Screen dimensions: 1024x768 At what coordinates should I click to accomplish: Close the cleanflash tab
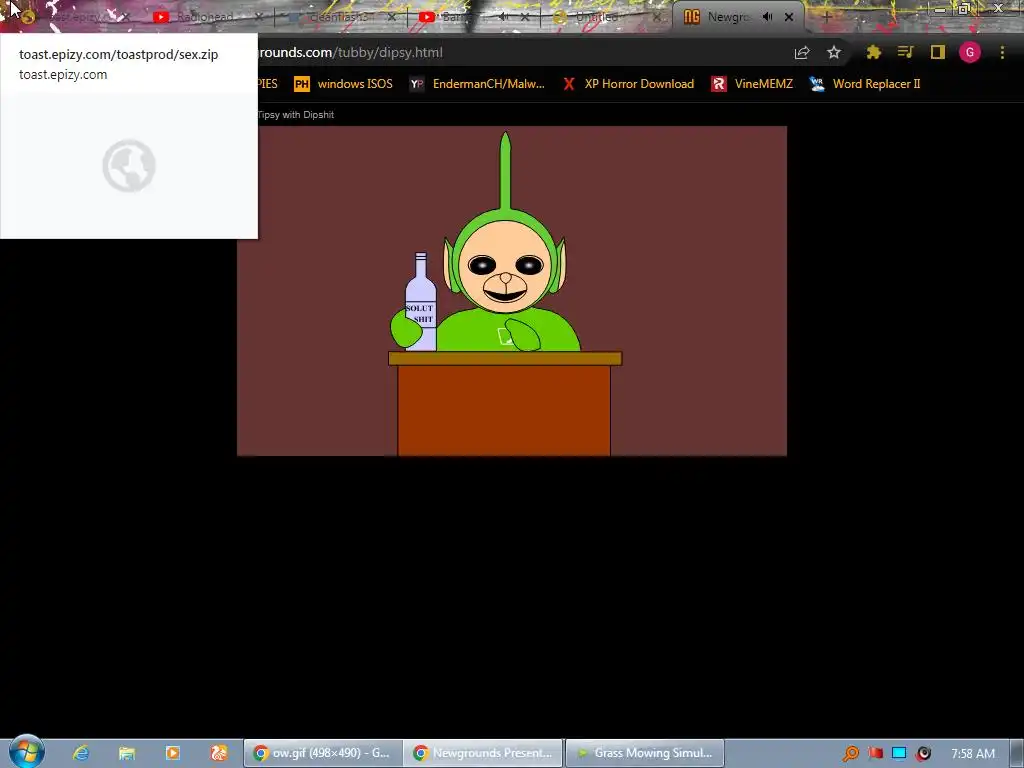pos(392,17)
